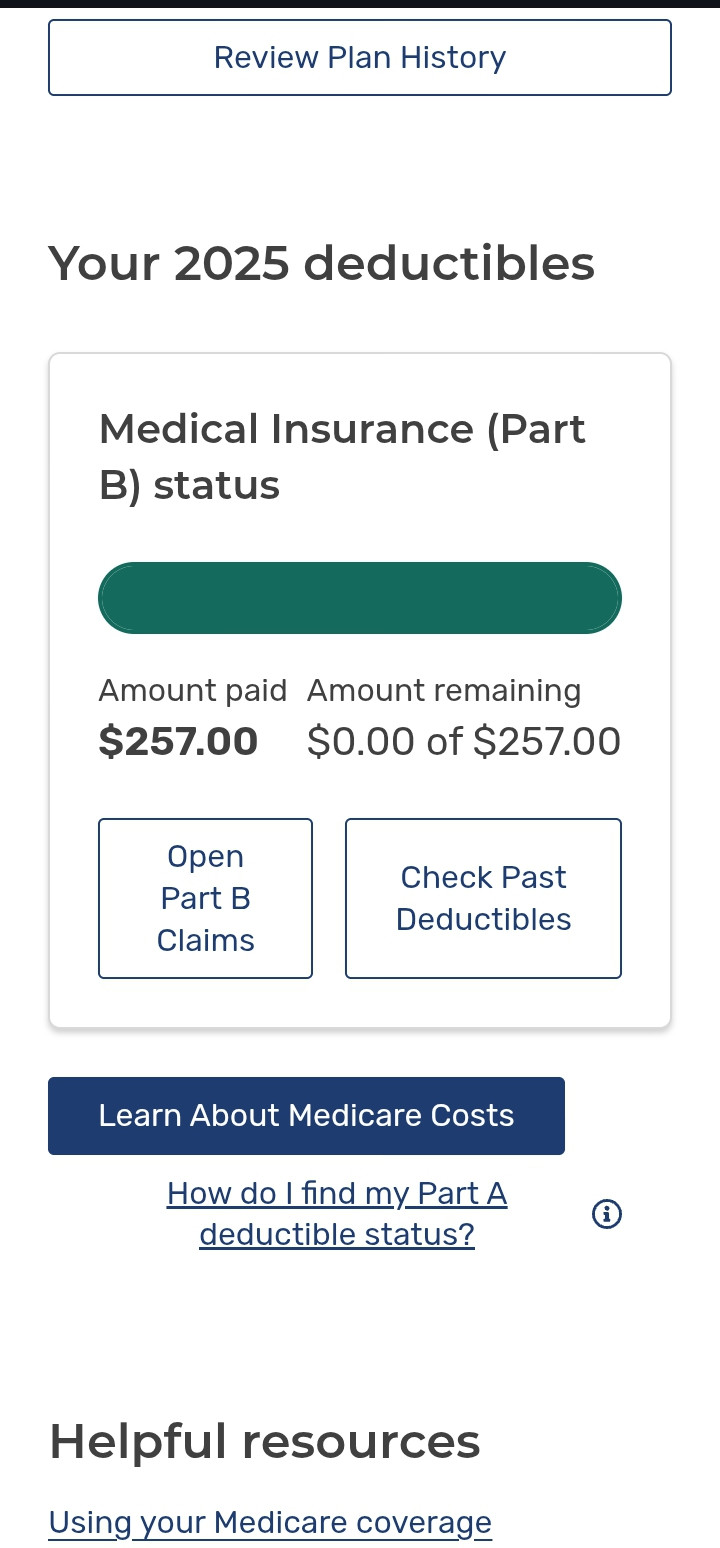Click the word deductibles in the 2025 heading

pos(449,264)
